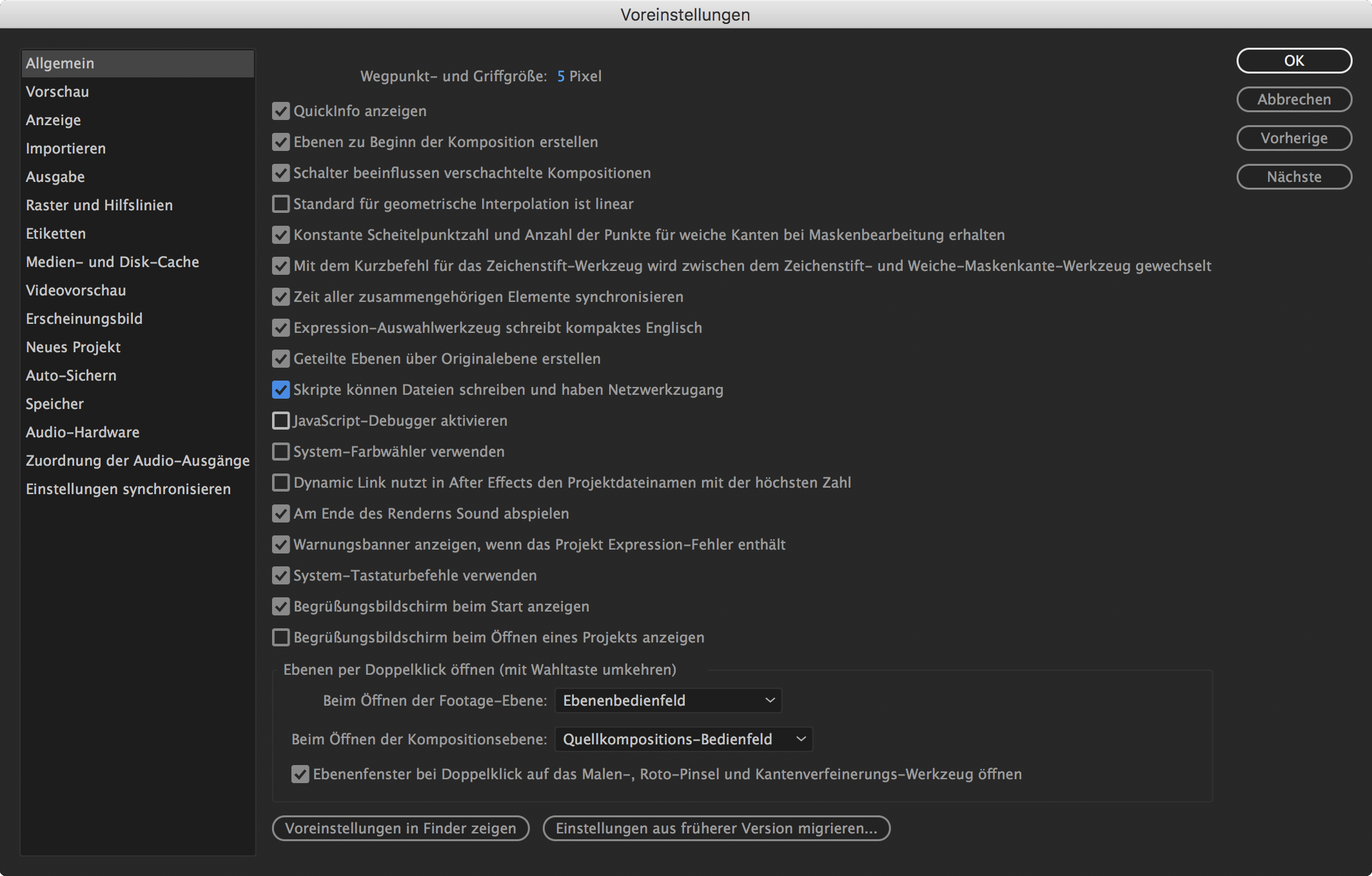Go to the Ausgabe preferences section
The width and height of the screenshot is (1372, 876).
pos(137,177)
